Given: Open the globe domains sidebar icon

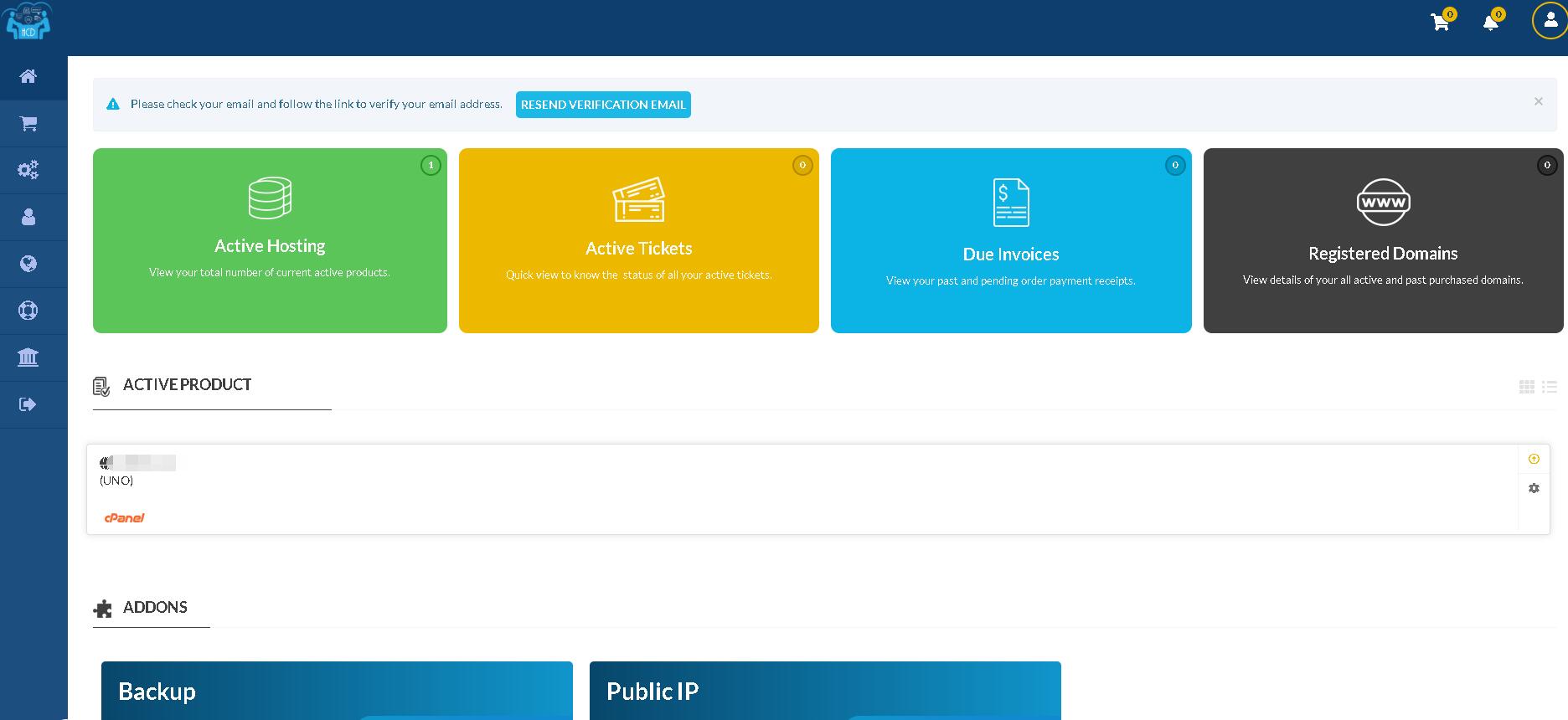Looking at the screenshot, I should (28, 265).
